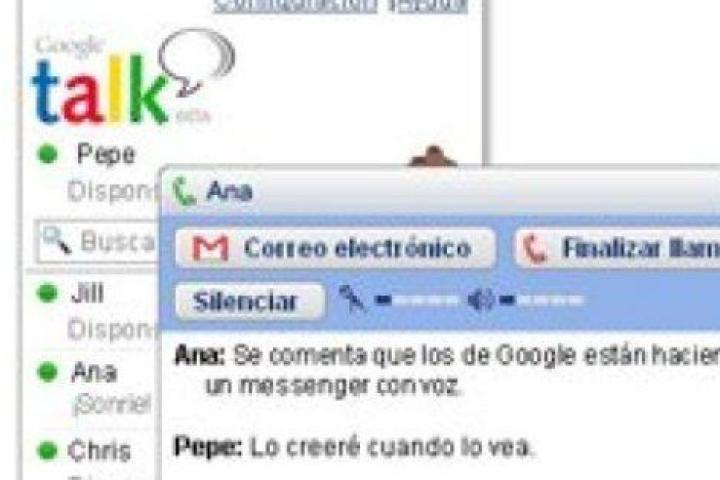Click Pepe's avatar picture
Image resolution: width=720 pixels, height=480 pixels.
coord(433,156)
